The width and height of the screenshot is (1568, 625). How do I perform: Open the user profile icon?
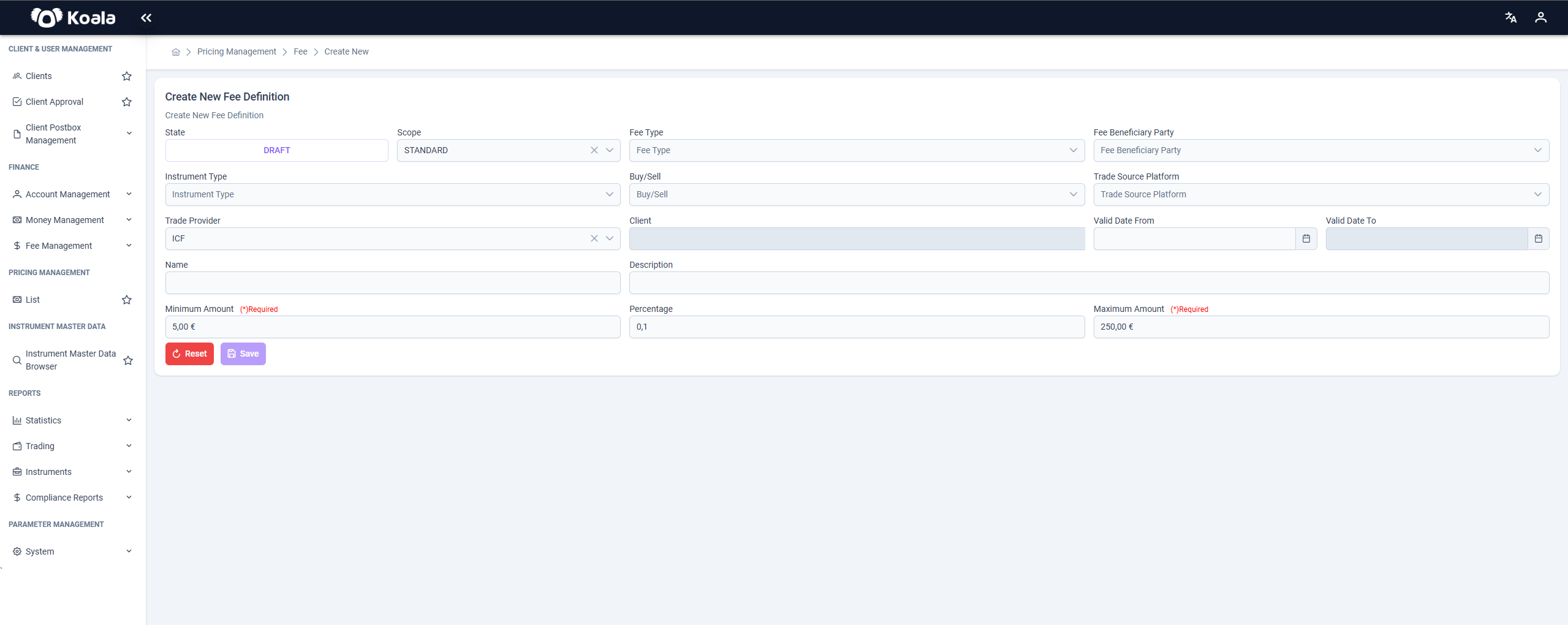coord(1540,18)
